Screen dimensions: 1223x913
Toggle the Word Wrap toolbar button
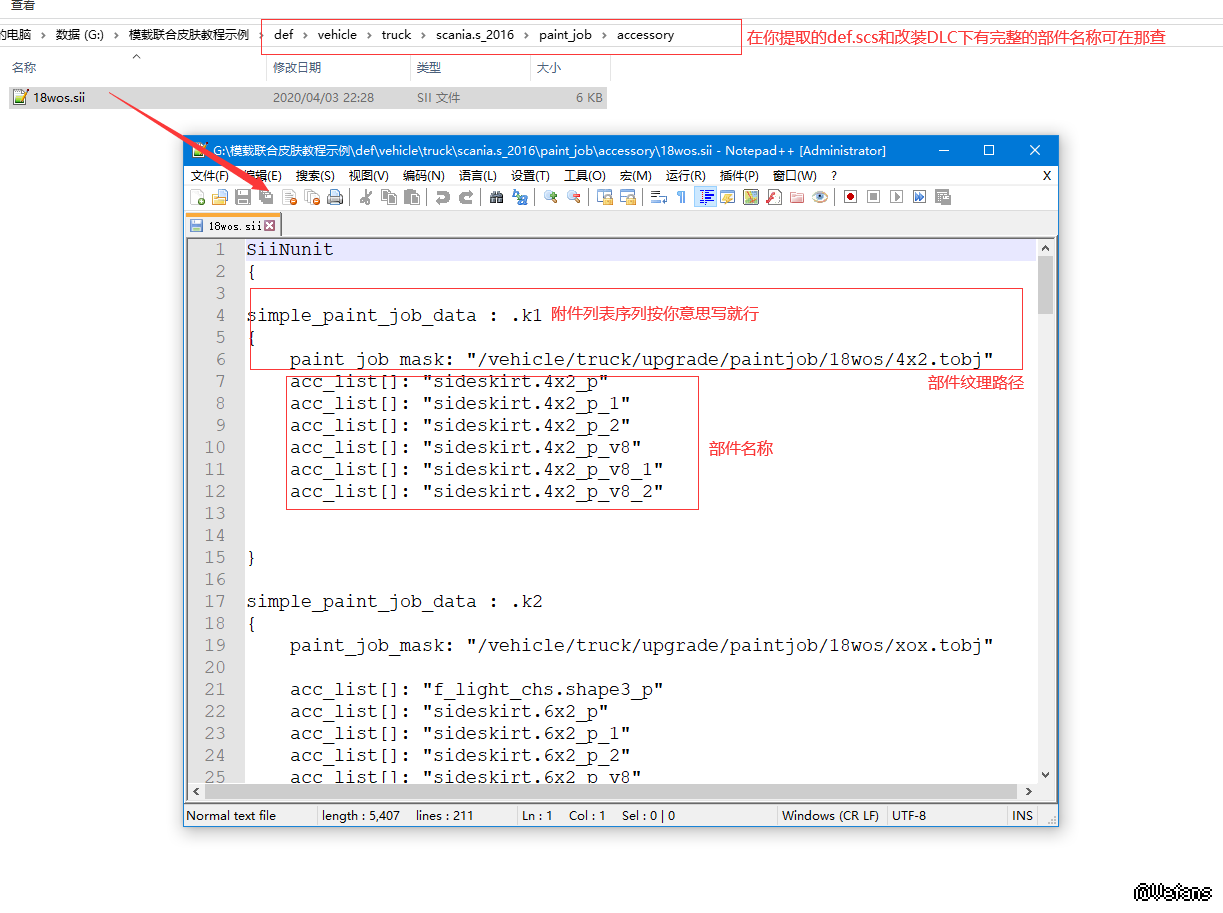pyautogui.click(x=658, y=197)
